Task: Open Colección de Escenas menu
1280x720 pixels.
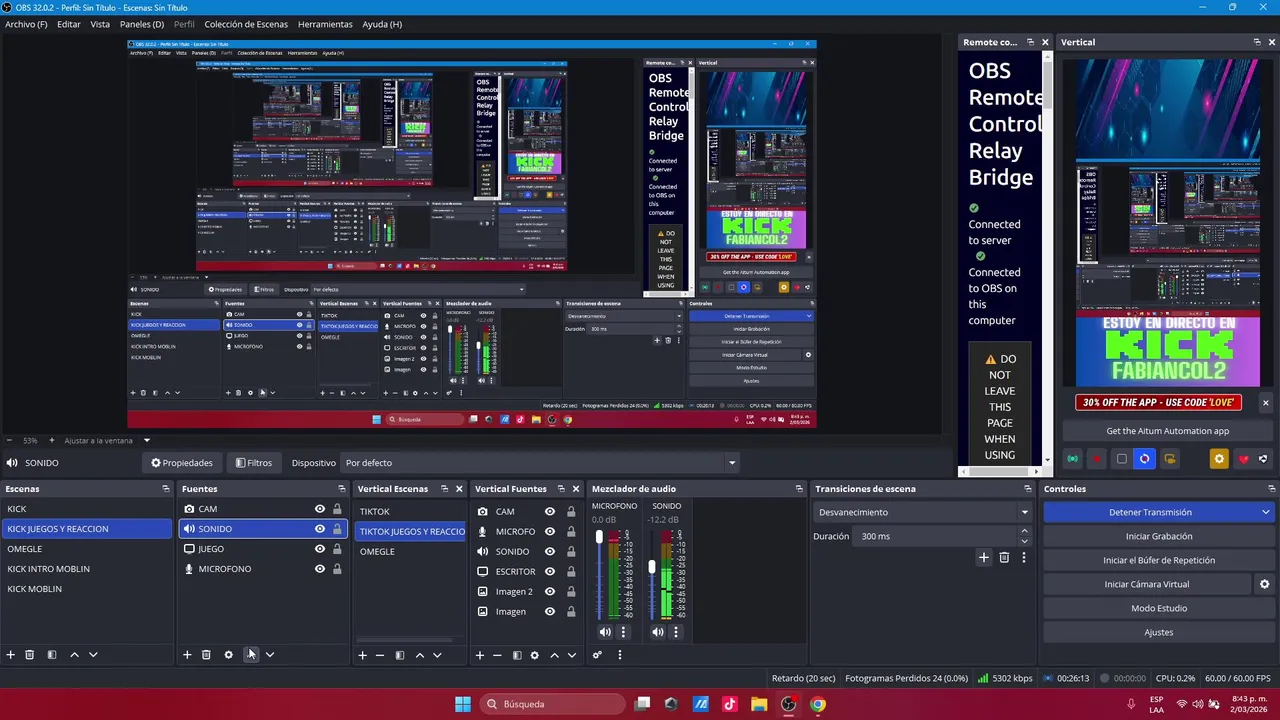Action: [x=246, y=24]
